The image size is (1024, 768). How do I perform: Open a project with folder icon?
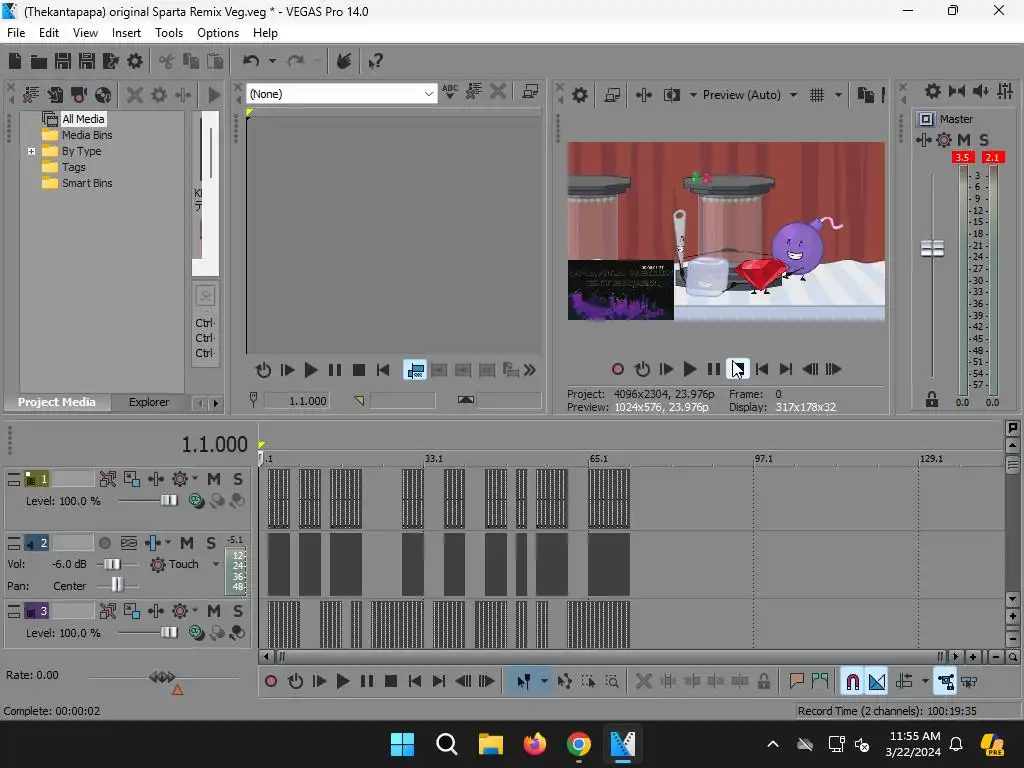[39, 61]
